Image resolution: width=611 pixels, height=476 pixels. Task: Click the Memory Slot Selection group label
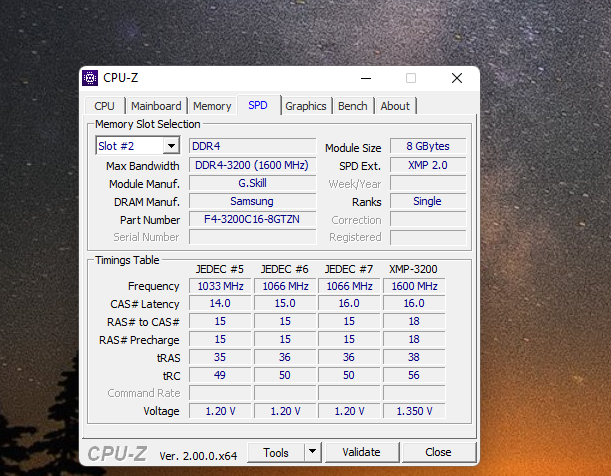pyautogui.click(x=148, y=124)
